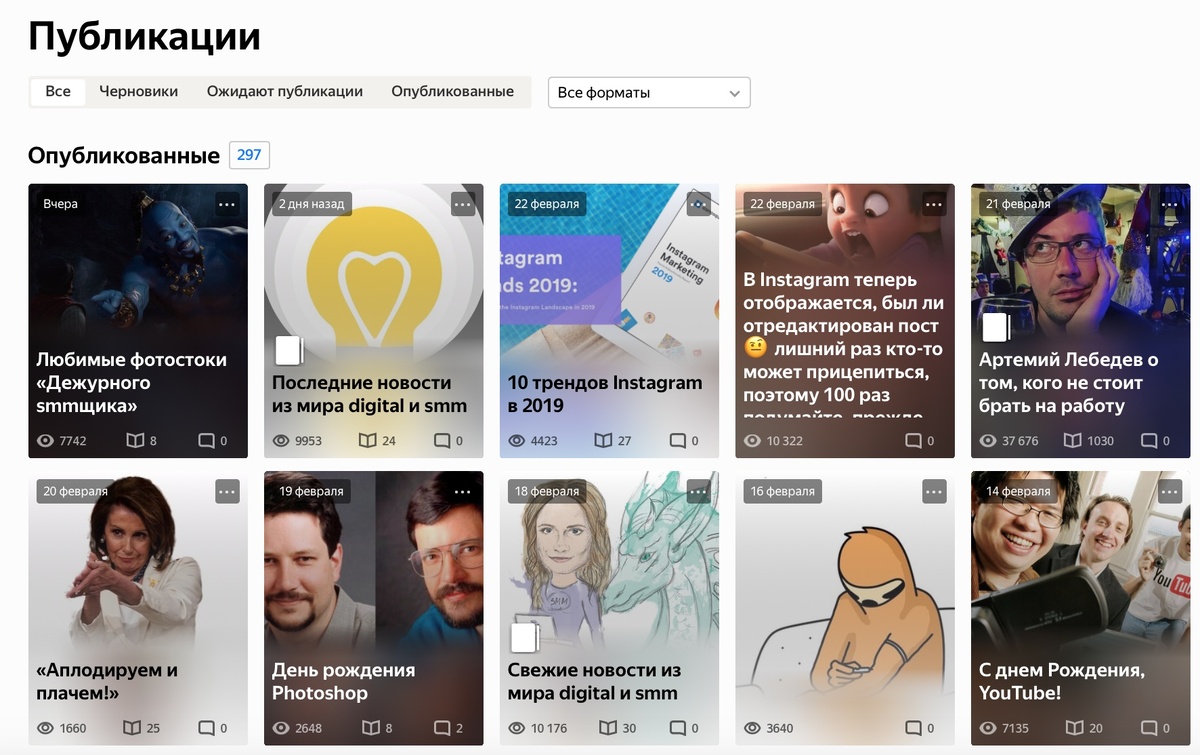Switch to Ожидают публикации tab
This screenshot has height=755, width=1200.
[x=285, y=91]
